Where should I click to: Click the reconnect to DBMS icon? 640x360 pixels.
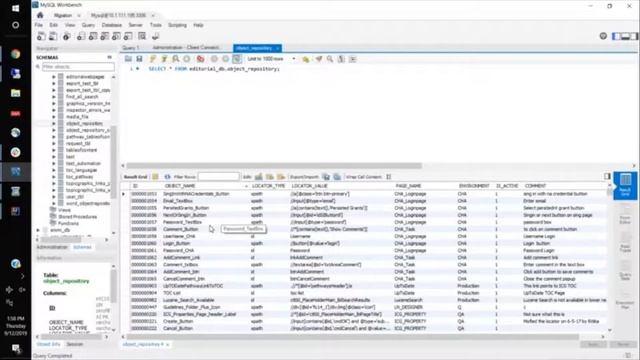(155, 36)
